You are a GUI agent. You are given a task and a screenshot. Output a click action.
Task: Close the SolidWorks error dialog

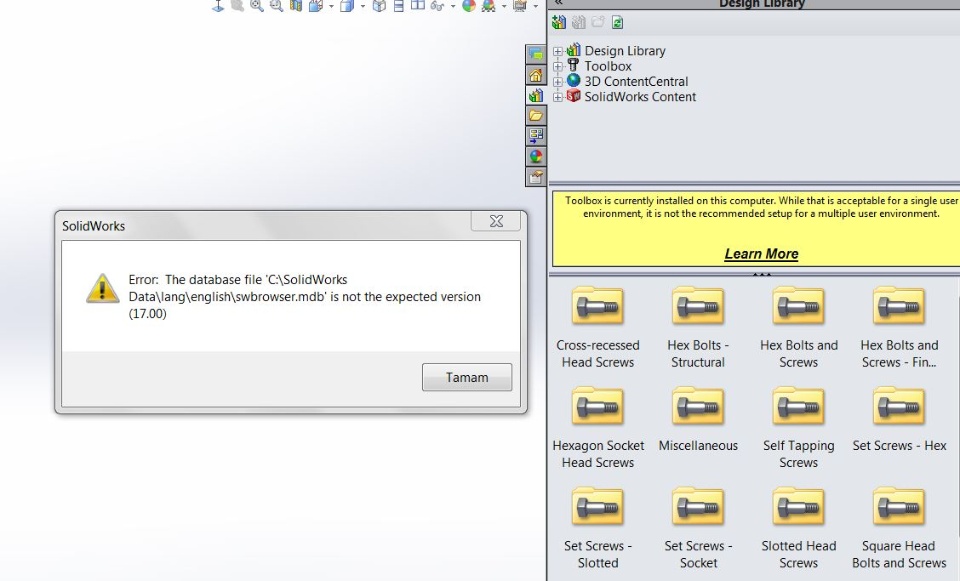pos(496,221)
